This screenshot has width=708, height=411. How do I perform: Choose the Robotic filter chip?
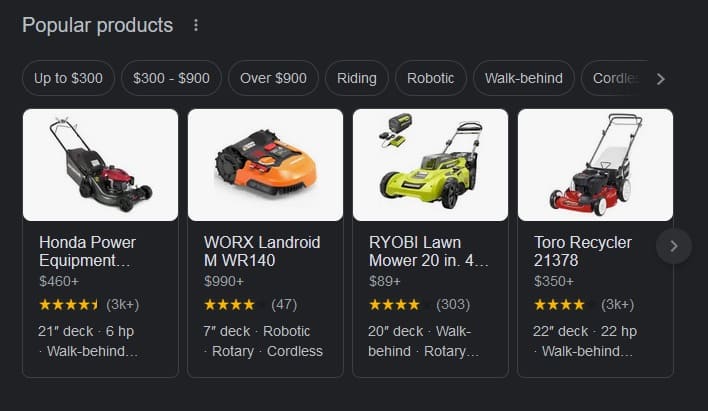pyautogui.click(x=430, y=78)
